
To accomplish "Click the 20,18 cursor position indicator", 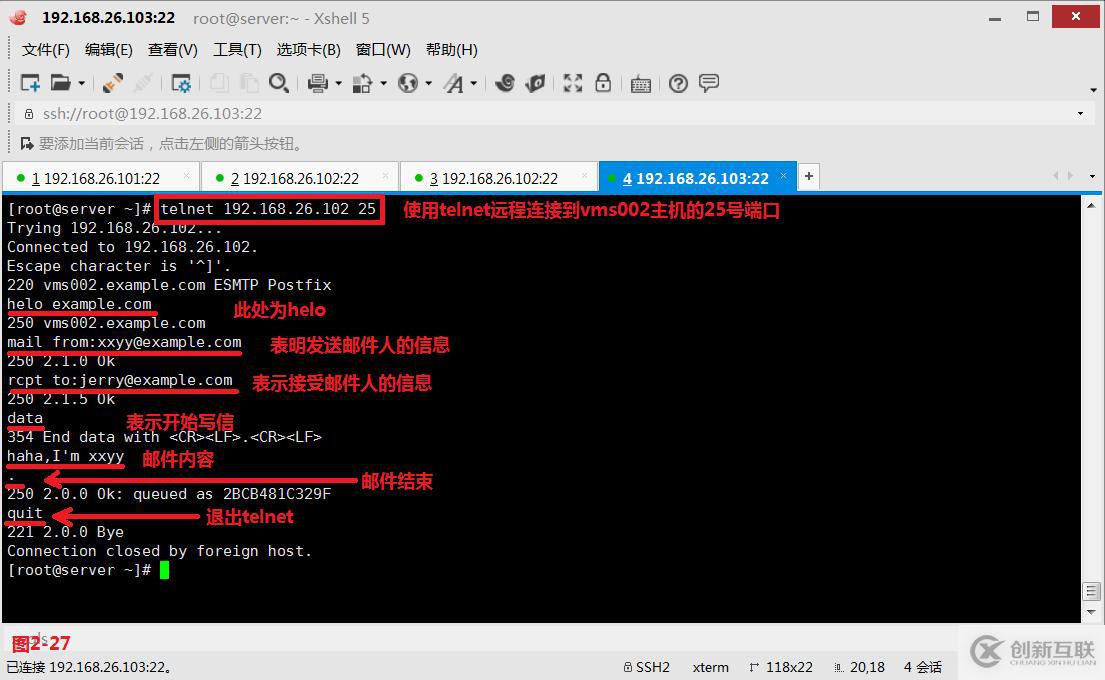I will tap(859, 667).
